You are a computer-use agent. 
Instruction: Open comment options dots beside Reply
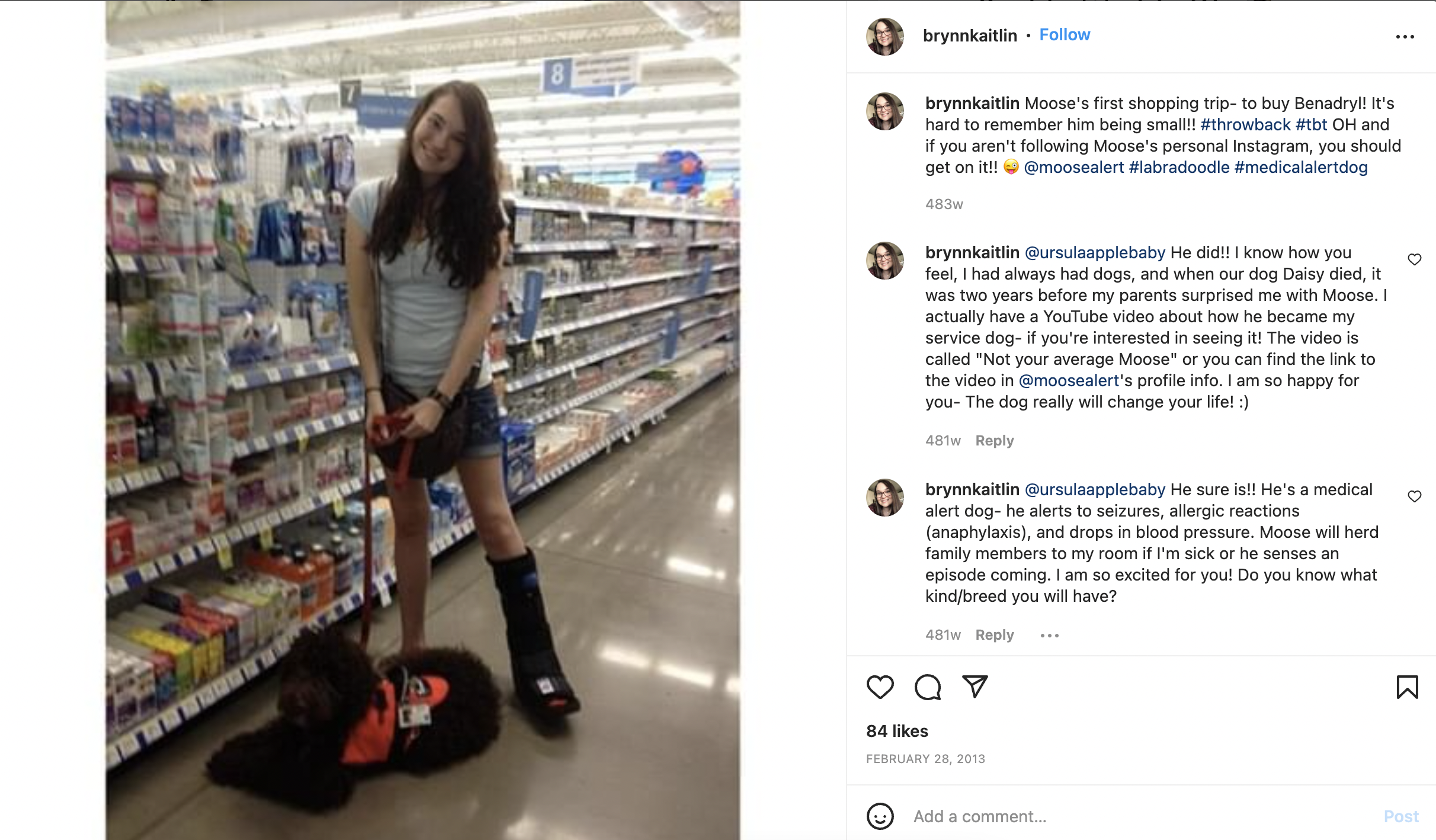(x=1049, y=636)
